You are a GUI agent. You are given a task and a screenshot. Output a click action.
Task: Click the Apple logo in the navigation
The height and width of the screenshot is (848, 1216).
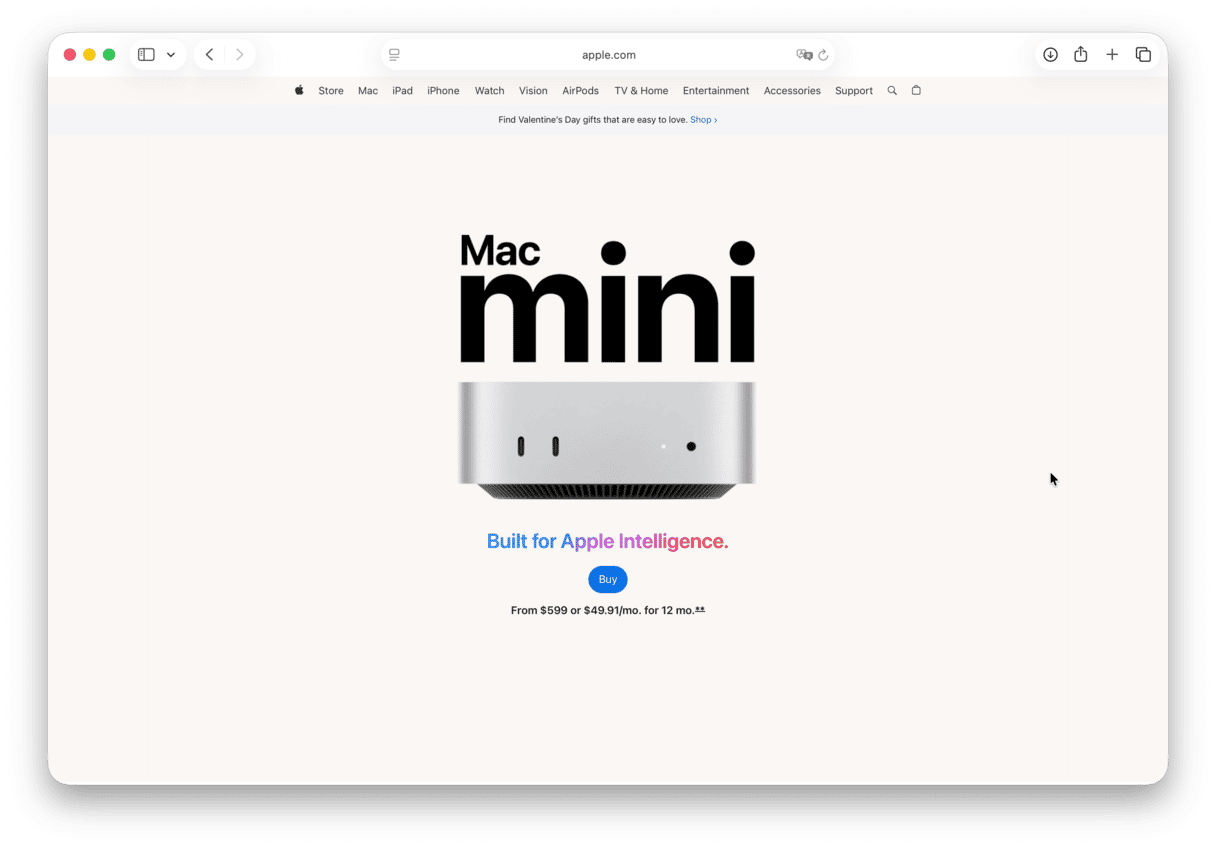click(298, 90)
